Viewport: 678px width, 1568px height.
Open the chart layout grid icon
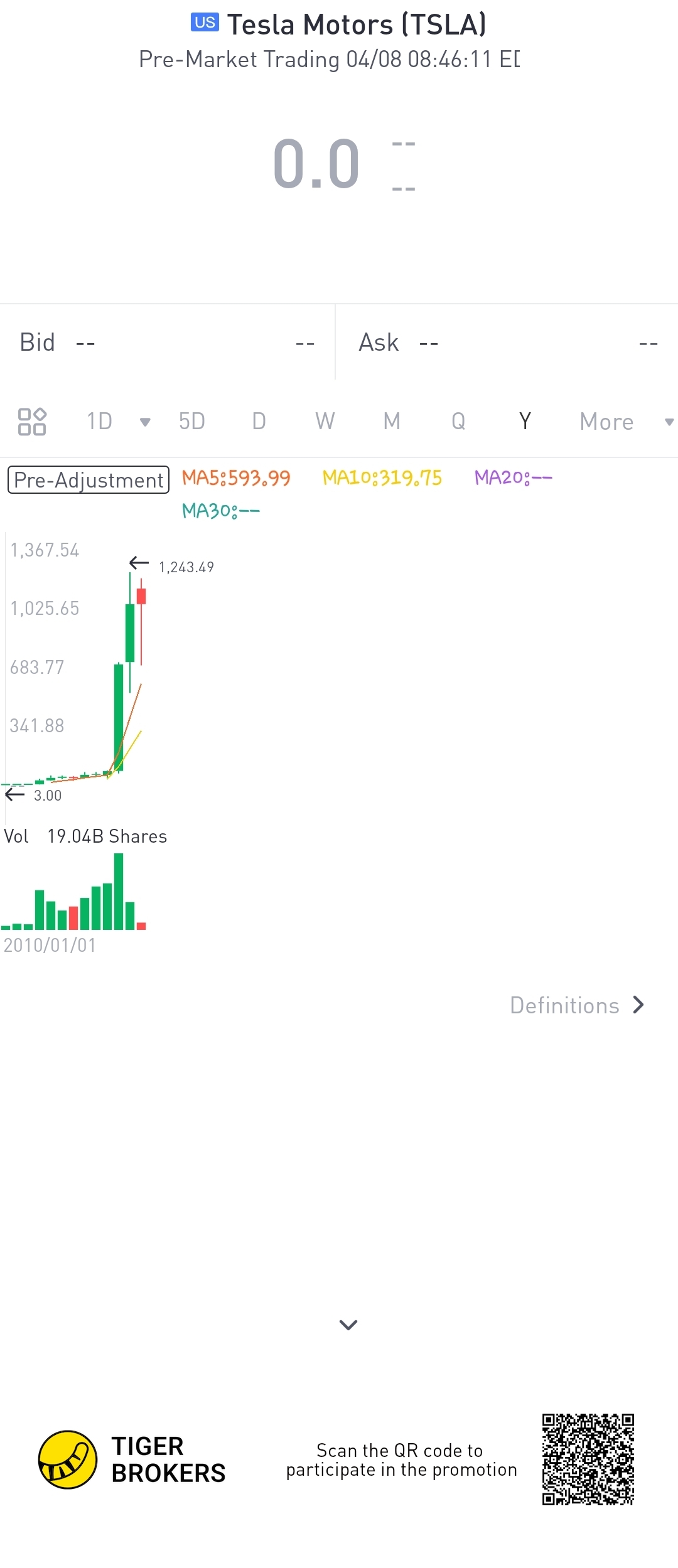(32, 421)
